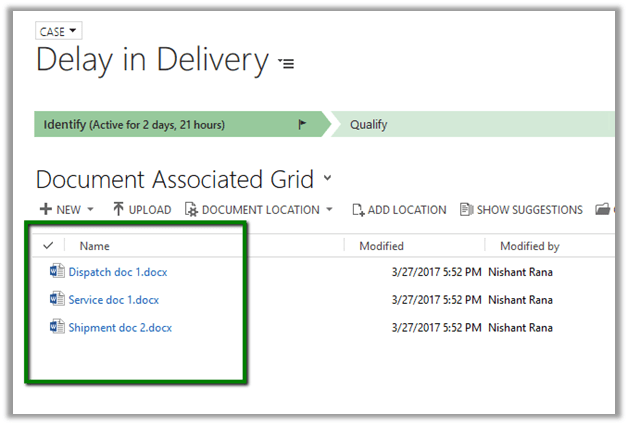The height and width of the screenshot is (425, 628).
Task: Expand the Document Location dropdown arrow
Action: click(328, 210)
